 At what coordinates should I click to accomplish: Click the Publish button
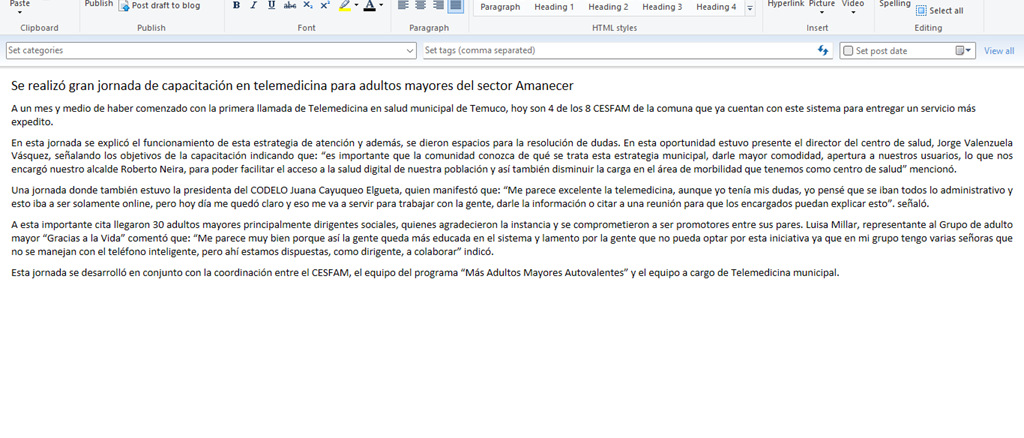click(x=99, y=5)
